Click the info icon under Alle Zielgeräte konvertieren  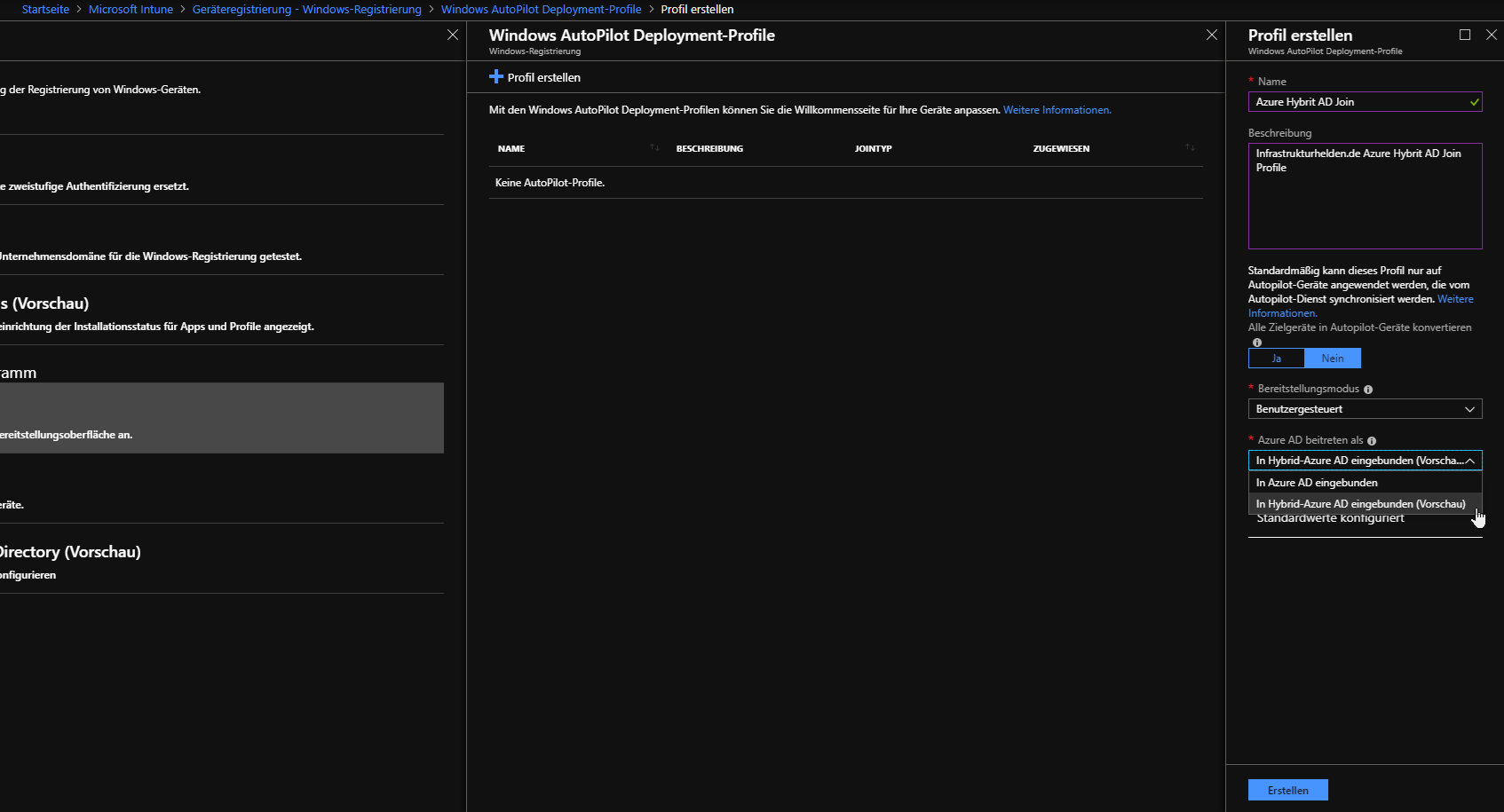[x=1256, y=343]
